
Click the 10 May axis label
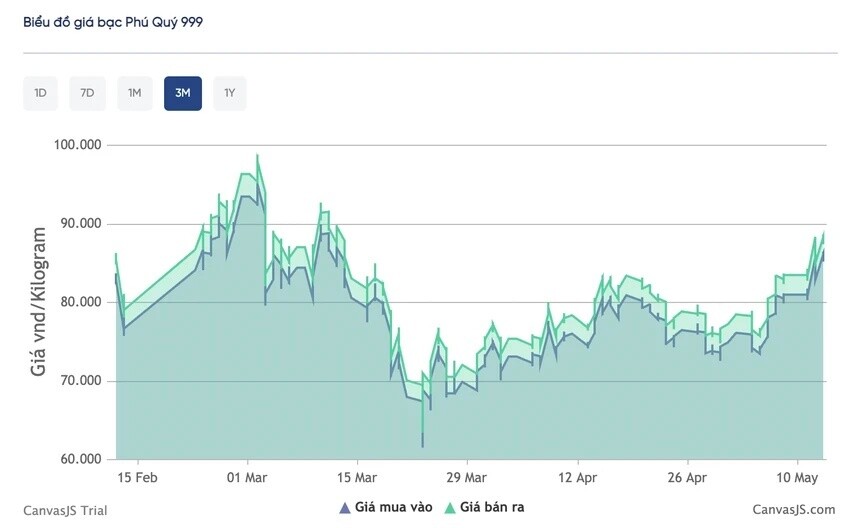[797, 478]
